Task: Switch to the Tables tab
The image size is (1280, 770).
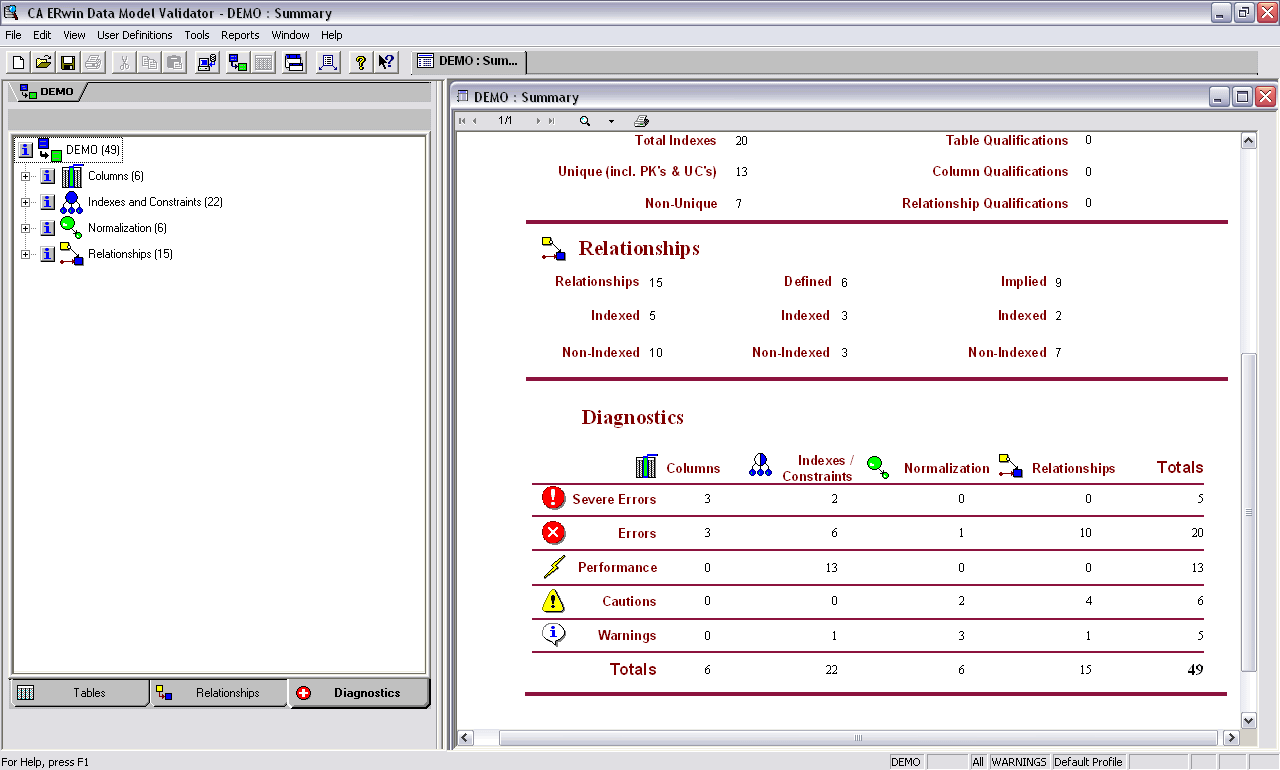Action: tap(80, 693)
